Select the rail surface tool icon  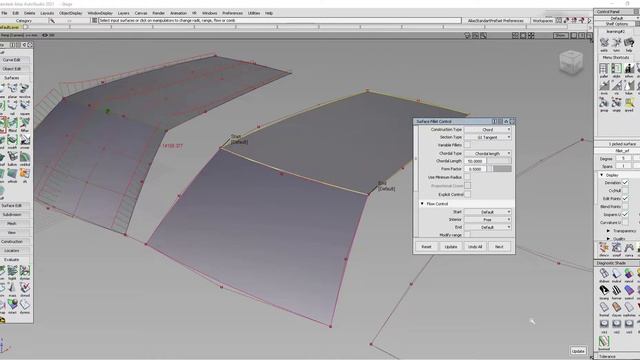pos(13,106)
